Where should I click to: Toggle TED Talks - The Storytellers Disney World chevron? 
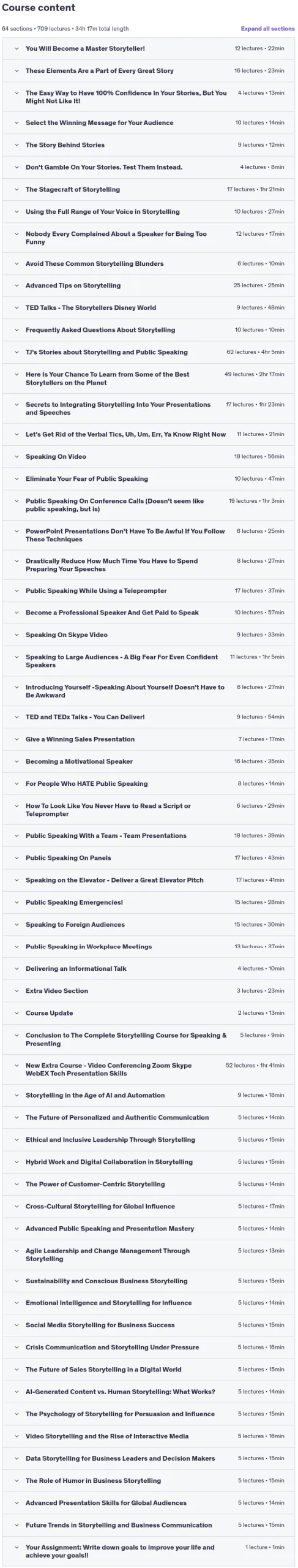pyautogui.click(x=17, y=307)
